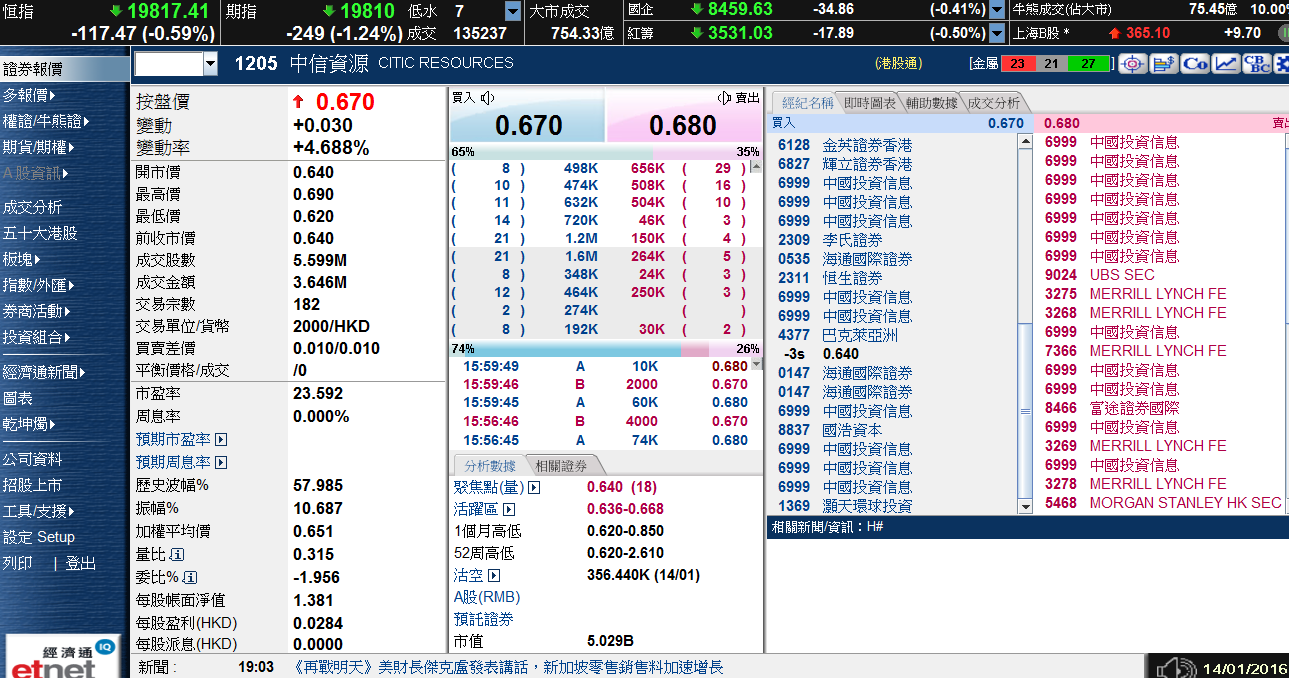Screen dimensions: 1289x678
Task: Click the broker list scrollbar down arrow
Action: pyautogui.click(x=1025, y=506)
